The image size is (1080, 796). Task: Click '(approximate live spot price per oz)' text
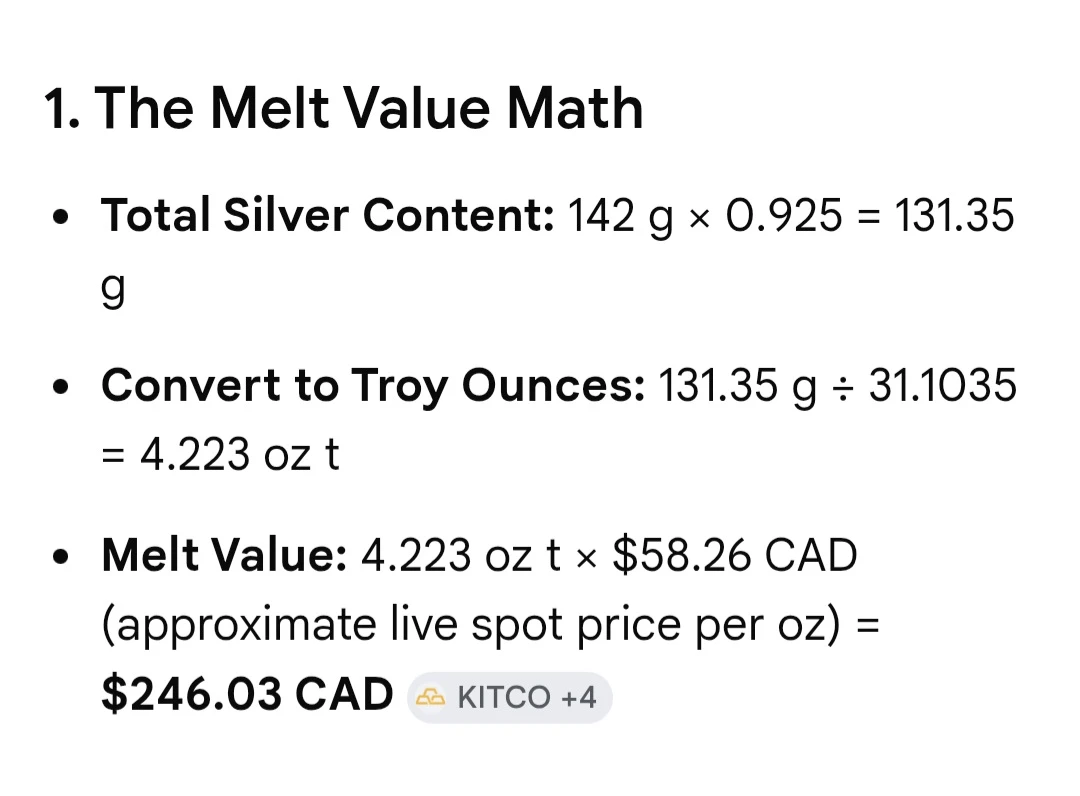(x=470, y=625)
